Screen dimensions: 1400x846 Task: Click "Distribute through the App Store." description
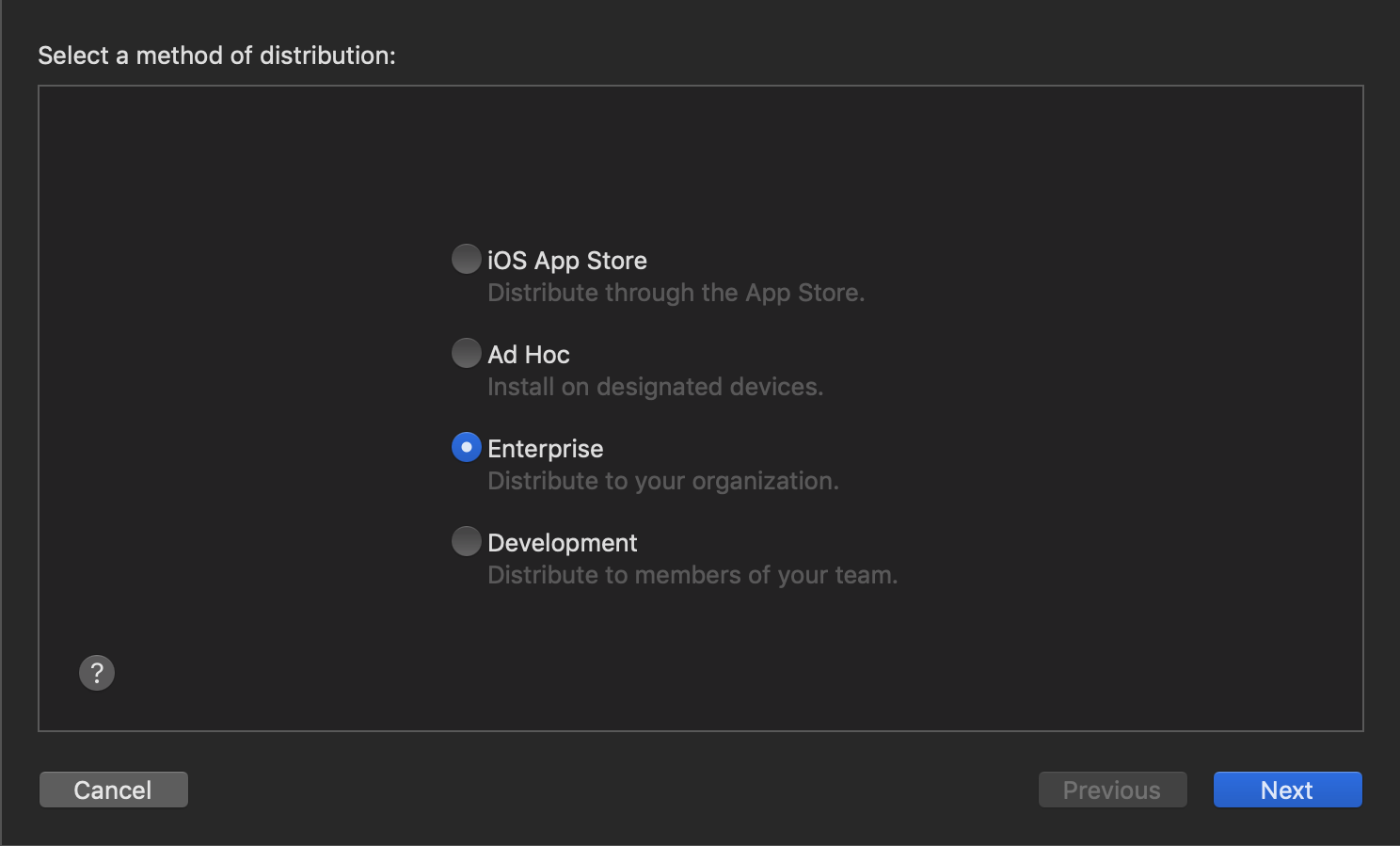676,293
